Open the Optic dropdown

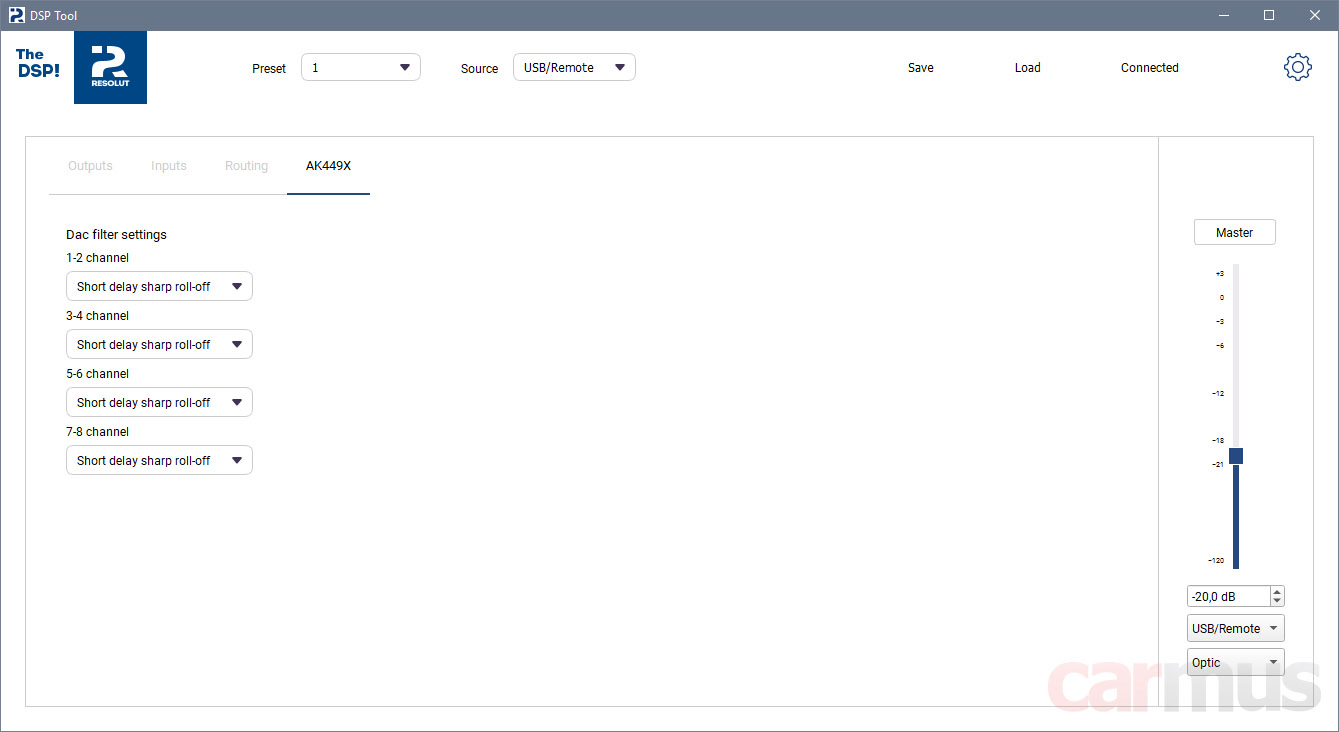1235,662
